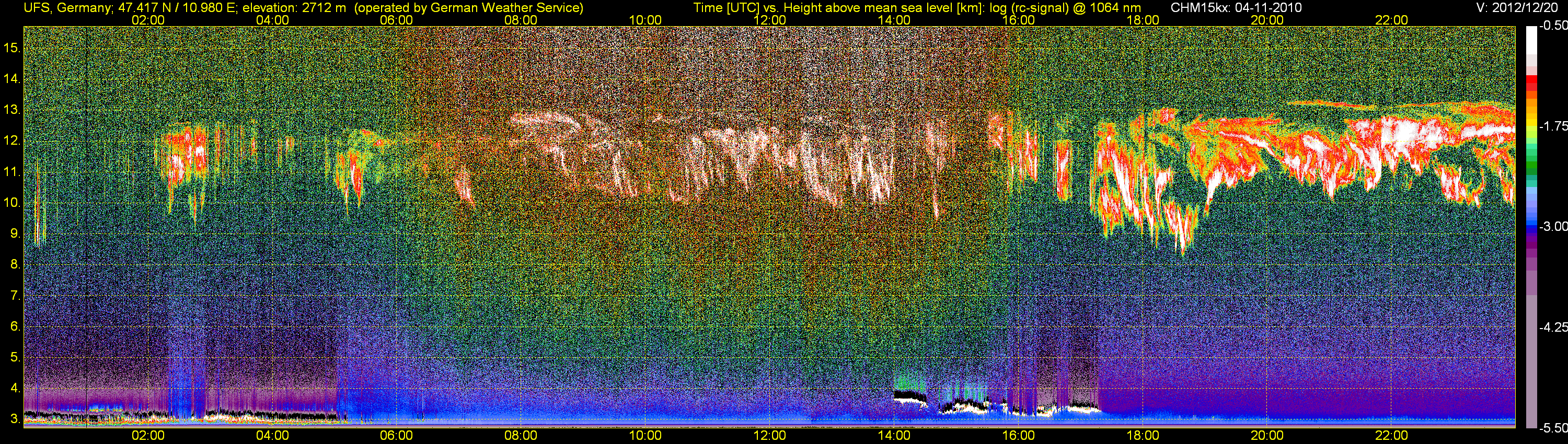The width and height of the screenshot is (1568, 444).
Task: Click the '18:00' label on the bottom time axis
Action: [x=1143, y=436]
